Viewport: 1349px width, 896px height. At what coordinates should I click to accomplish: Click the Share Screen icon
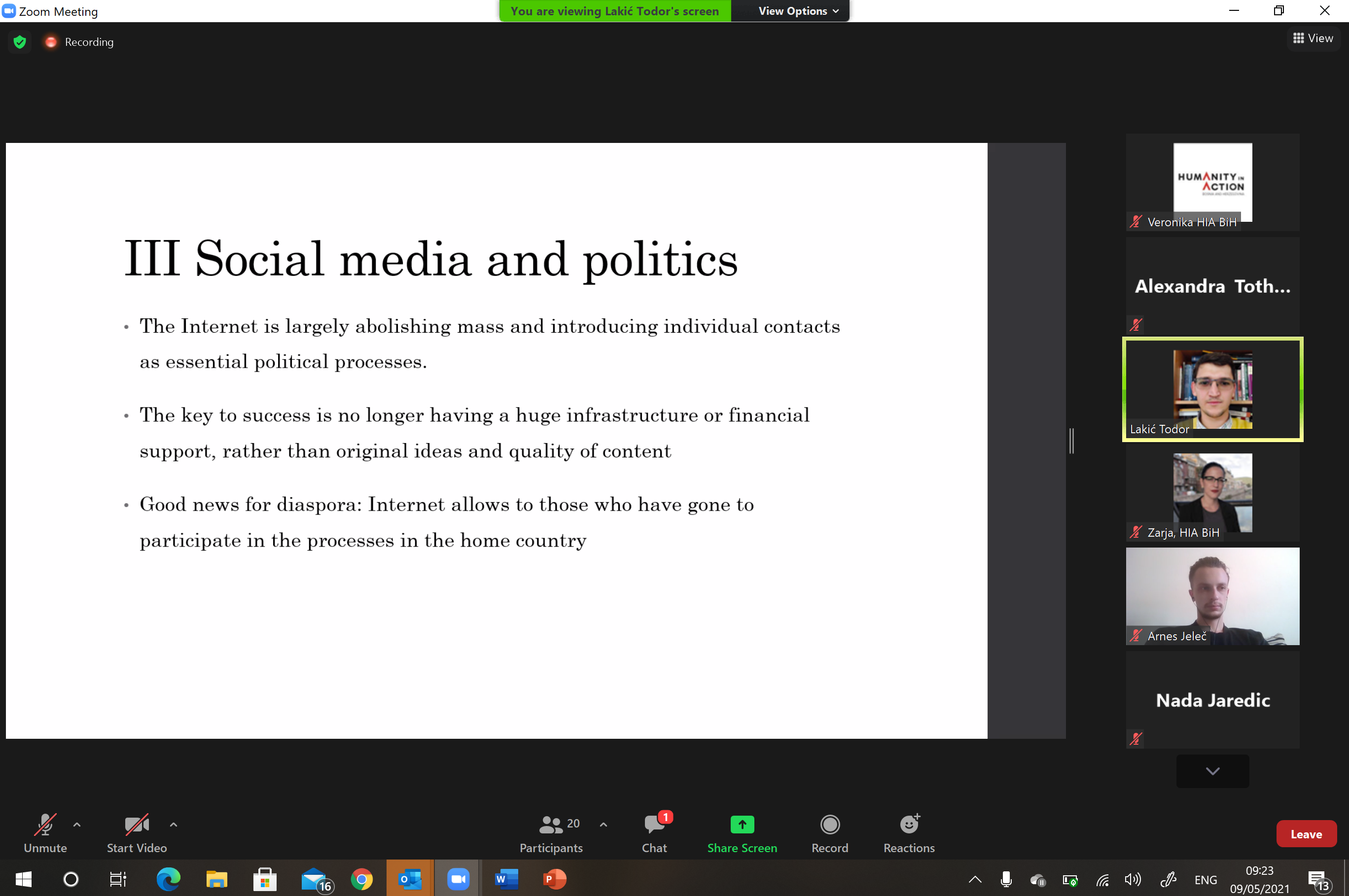[x=742, y=824]
